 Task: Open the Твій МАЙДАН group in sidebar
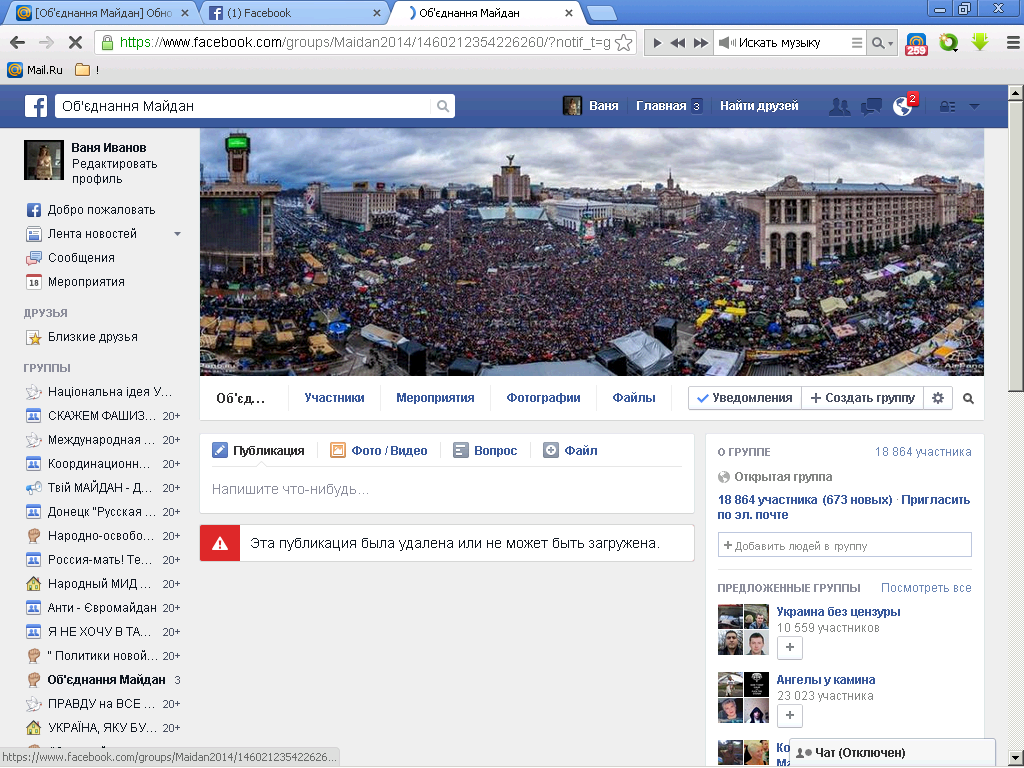pos(102,488)
